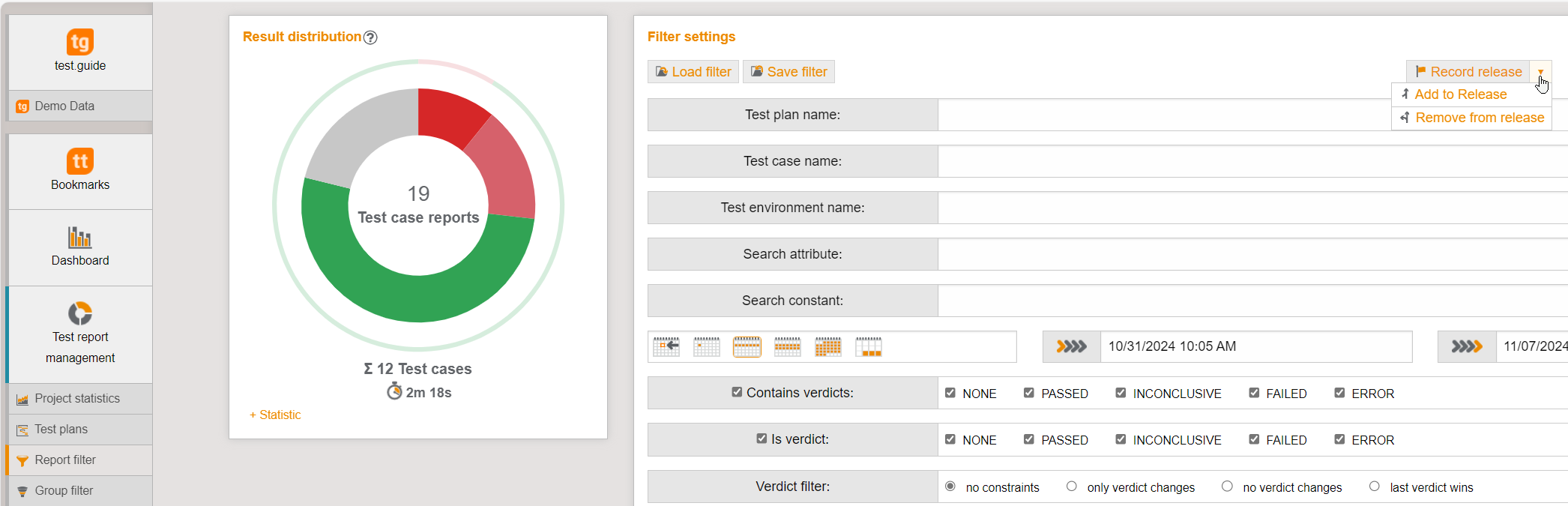Uncheck PASSED in Is verdict row
Screen dimensions: 1568x506
[x=1029, y=439]
